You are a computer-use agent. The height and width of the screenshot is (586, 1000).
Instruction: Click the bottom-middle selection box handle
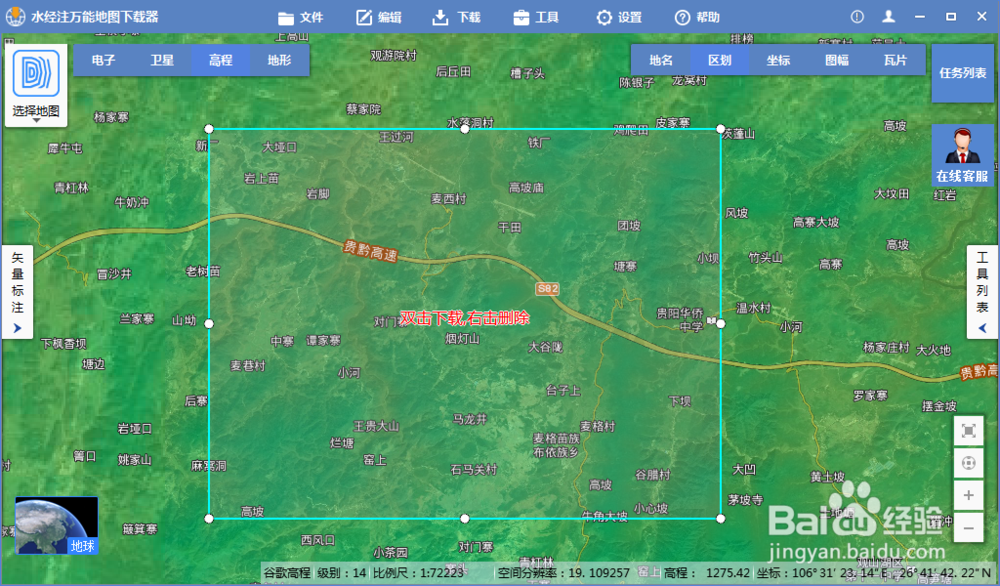(x=465, y=518)
